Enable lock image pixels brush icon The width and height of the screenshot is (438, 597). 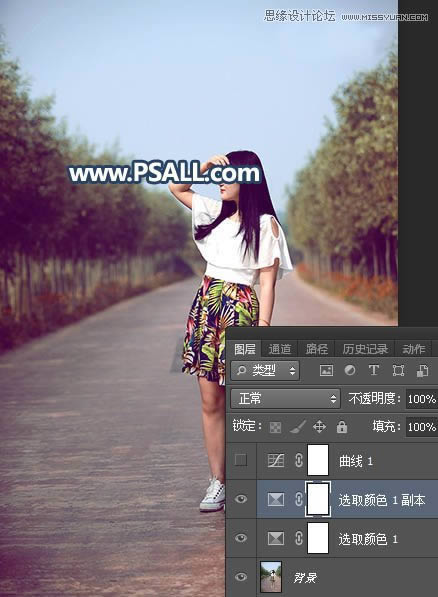pyautogui.click(x=298, y=427)
